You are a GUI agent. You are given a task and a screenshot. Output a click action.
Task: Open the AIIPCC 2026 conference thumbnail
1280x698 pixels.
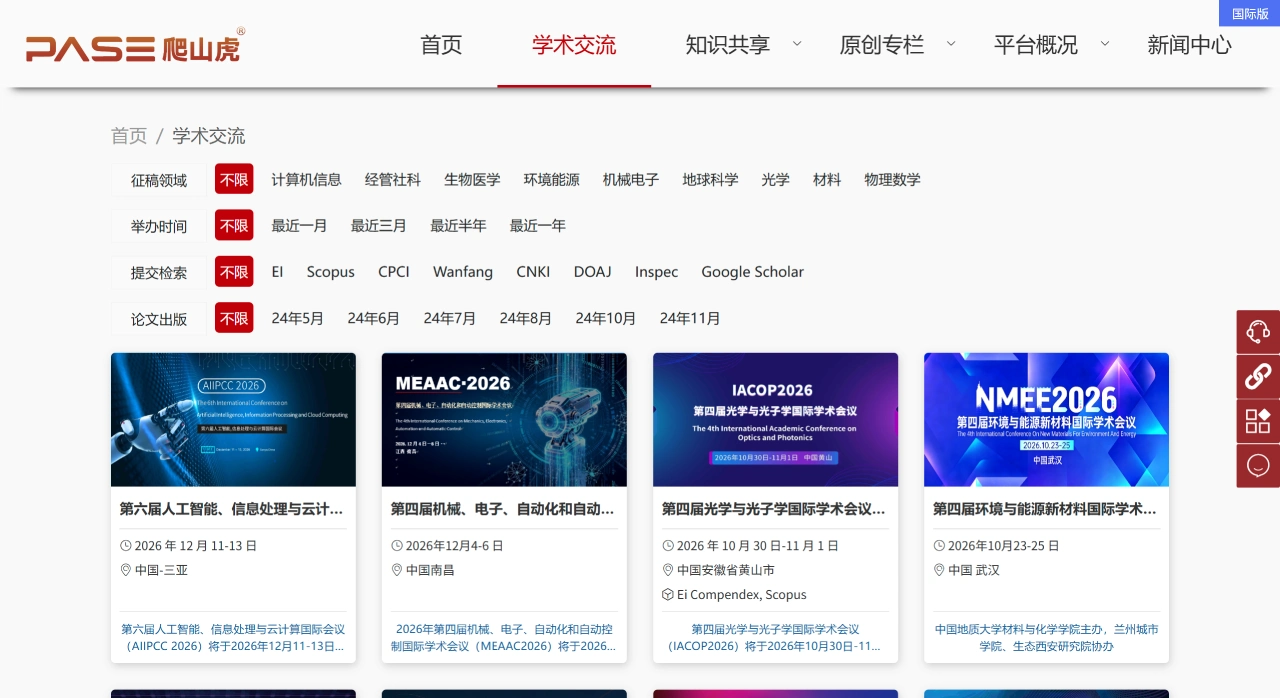click(233, 420)
